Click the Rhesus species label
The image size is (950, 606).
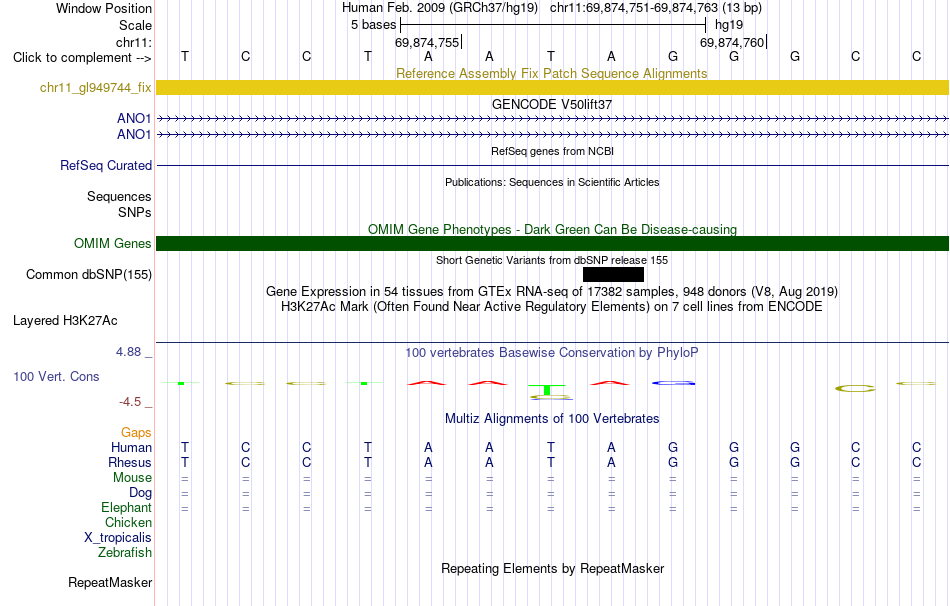pos(130,462)
